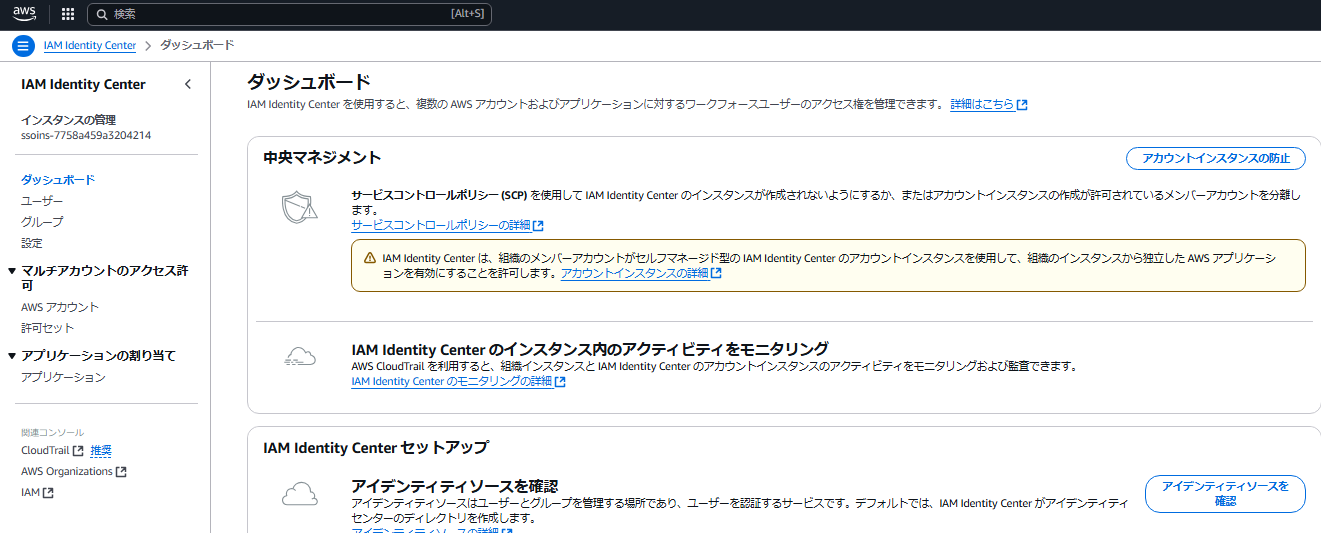This screenshot has width=1321, height=533.
Task: Open the services grid menu icon
Action: pyautogui.click(x=68, y=14)
